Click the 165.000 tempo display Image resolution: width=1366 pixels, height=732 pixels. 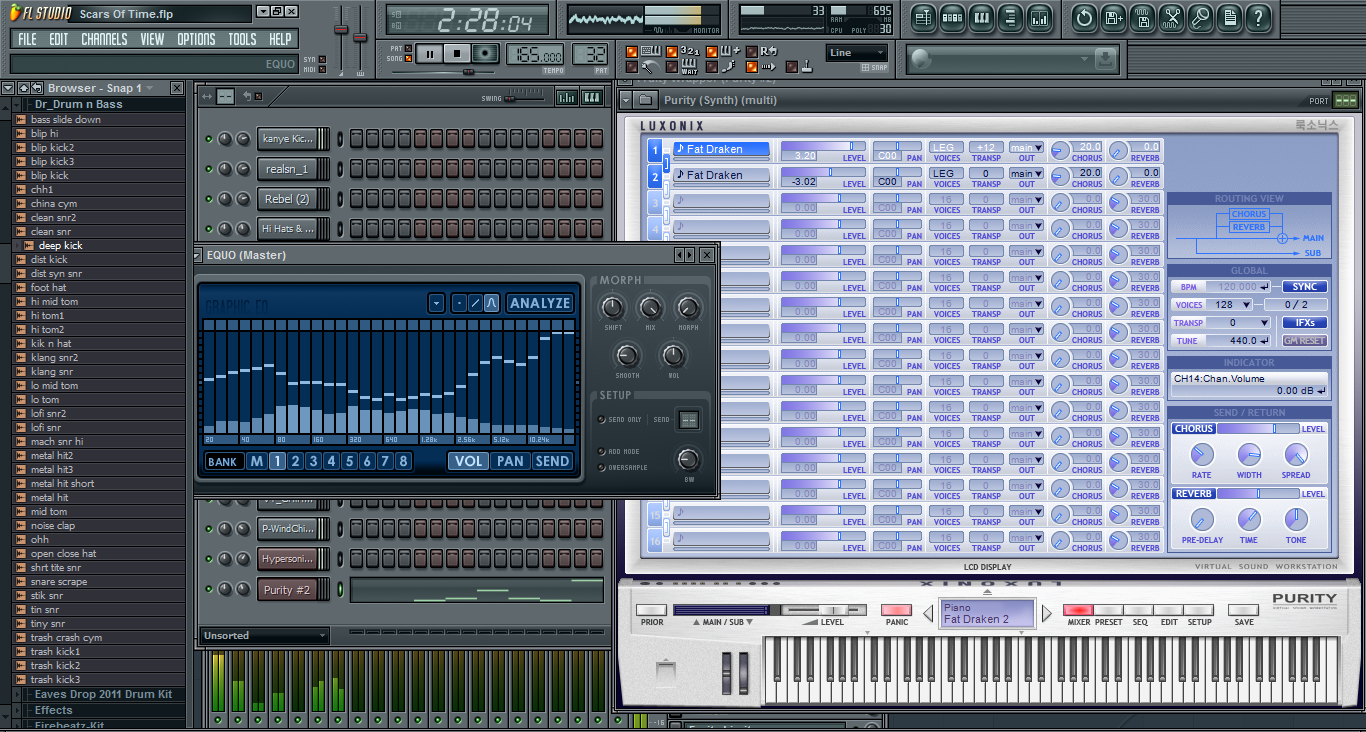tap(536, 54)
